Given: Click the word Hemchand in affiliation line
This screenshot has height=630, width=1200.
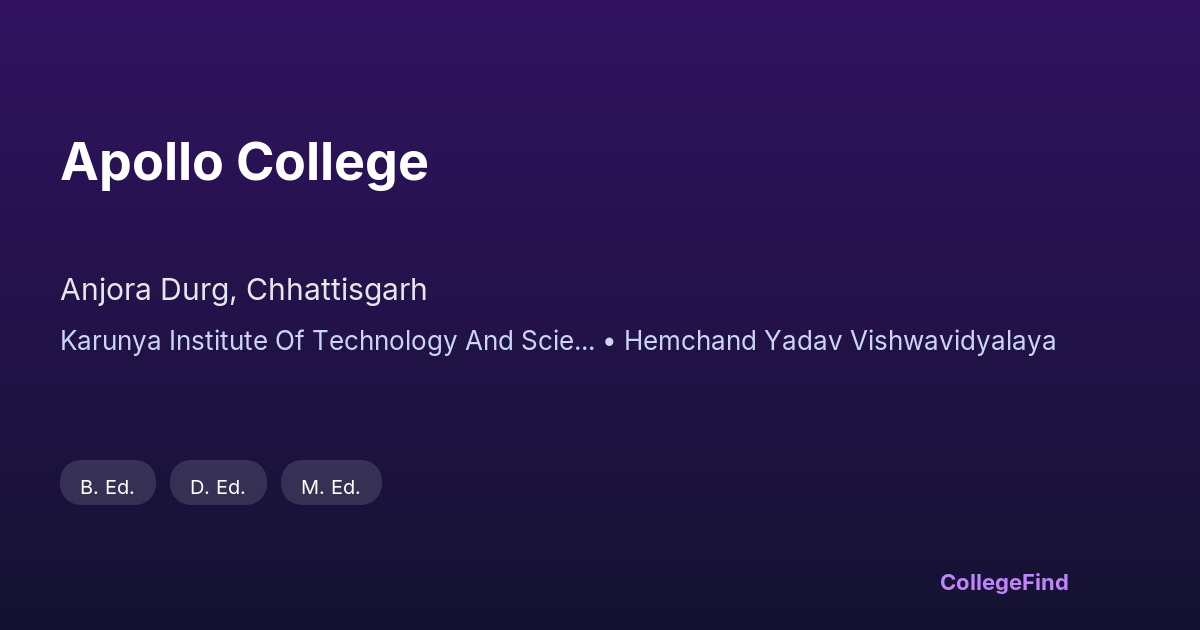Looking at the screenshot, I should [x=690, y=341].
